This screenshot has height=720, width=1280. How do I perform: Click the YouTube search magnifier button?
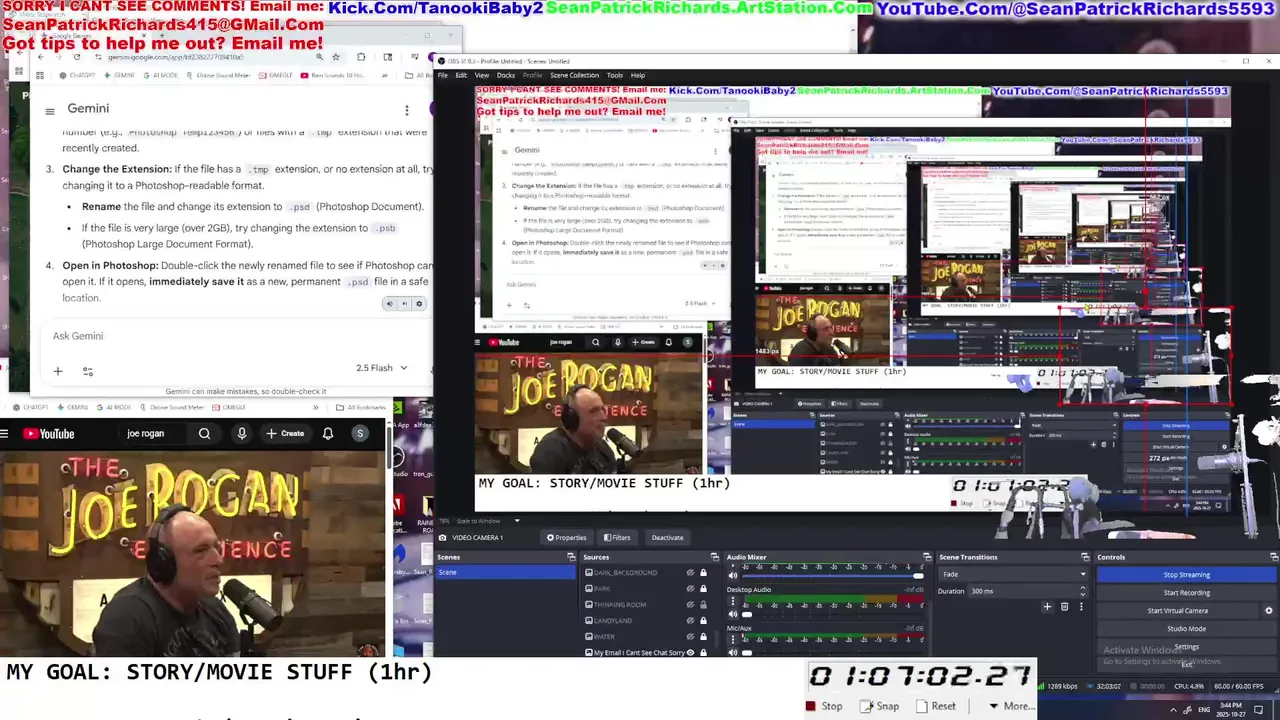pyautogui.click(x=204, y=434)
